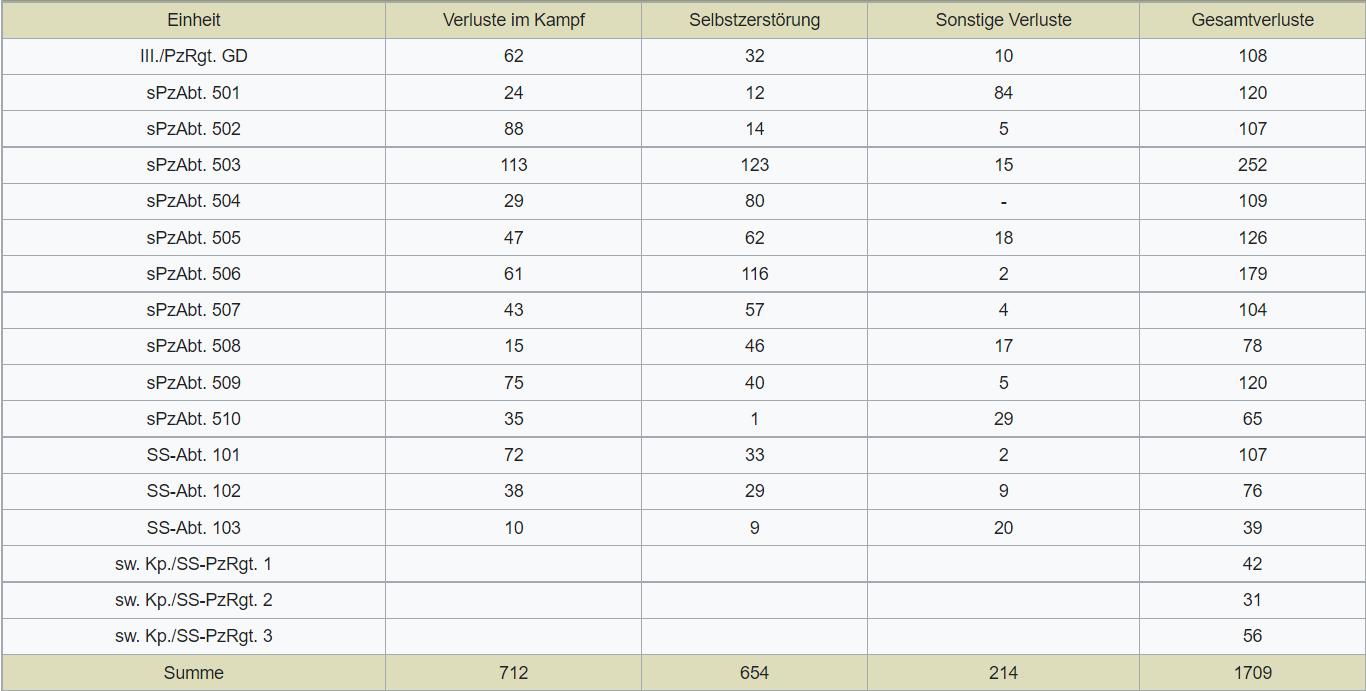
Task: Select the Verluste im Kampf header
Action: (513, 20)
